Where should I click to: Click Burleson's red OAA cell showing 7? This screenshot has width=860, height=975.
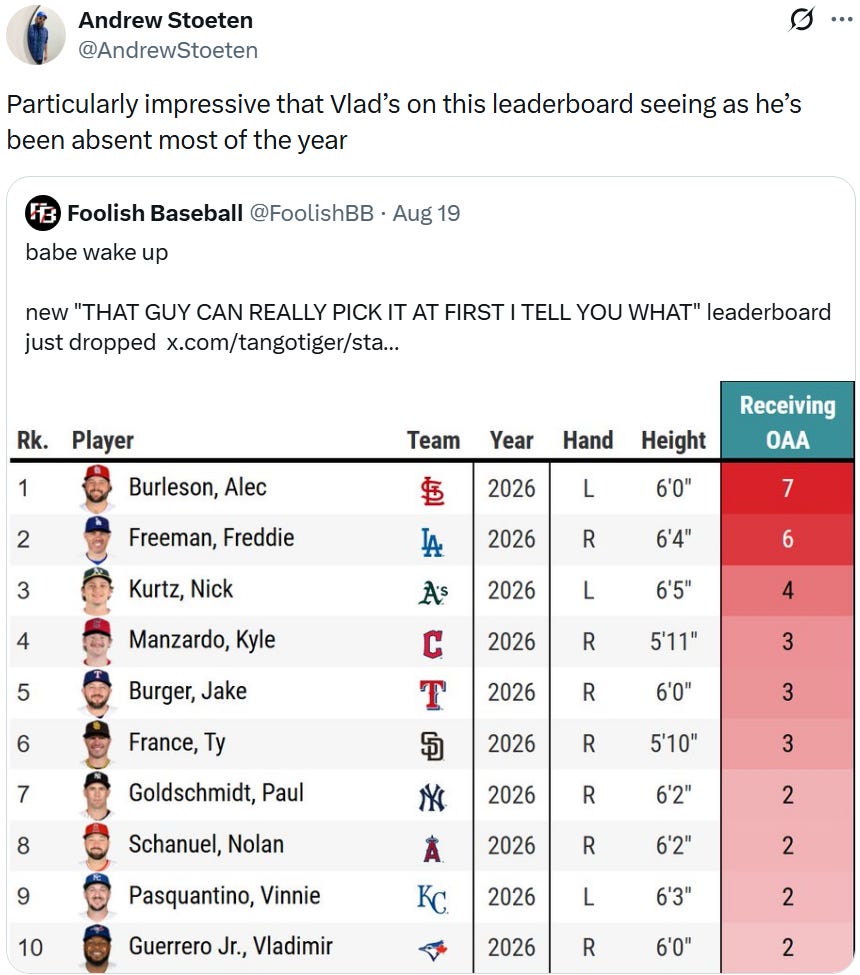[x=787, y=488]
